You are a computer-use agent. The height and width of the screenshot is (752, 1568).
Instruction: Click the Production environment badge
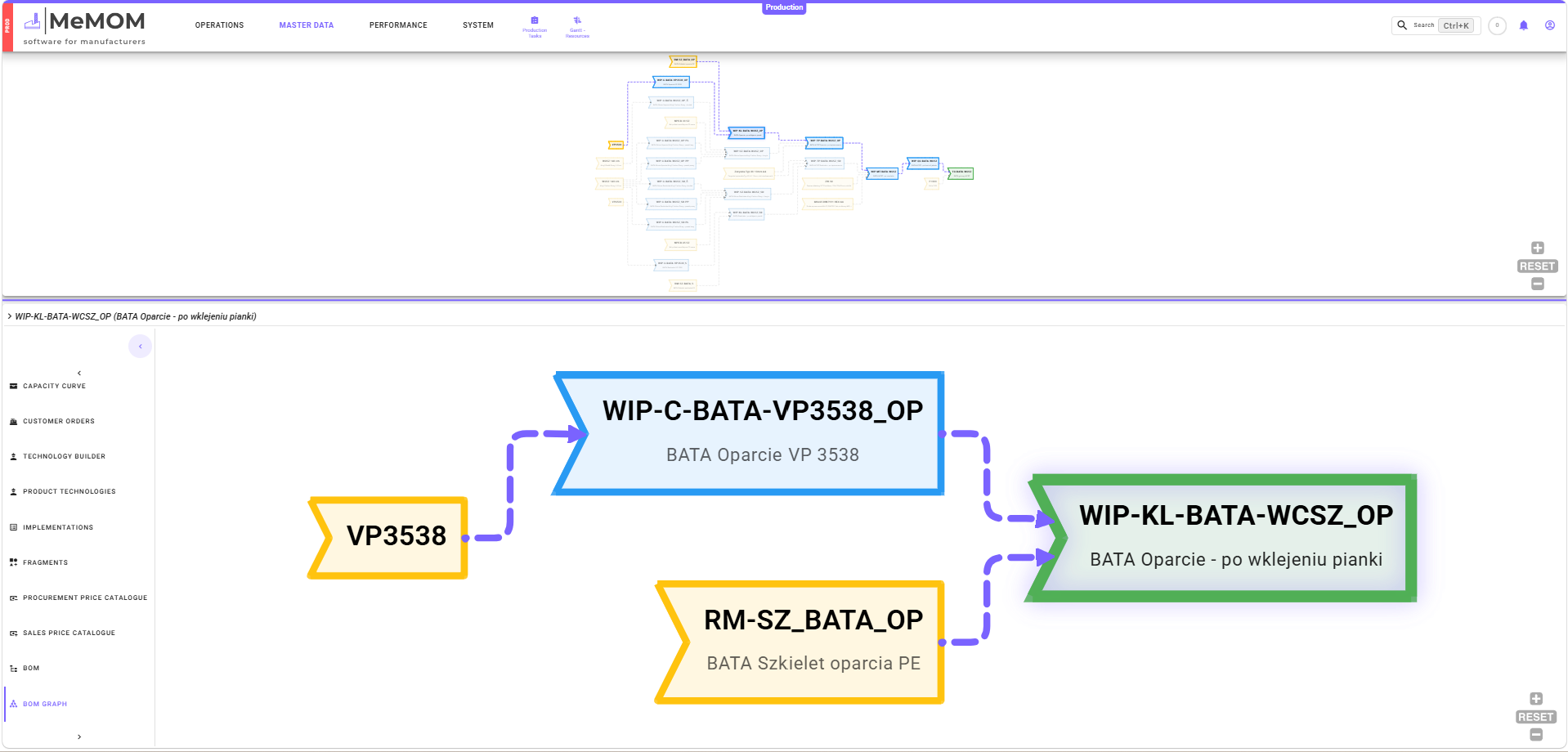(784, 7)
